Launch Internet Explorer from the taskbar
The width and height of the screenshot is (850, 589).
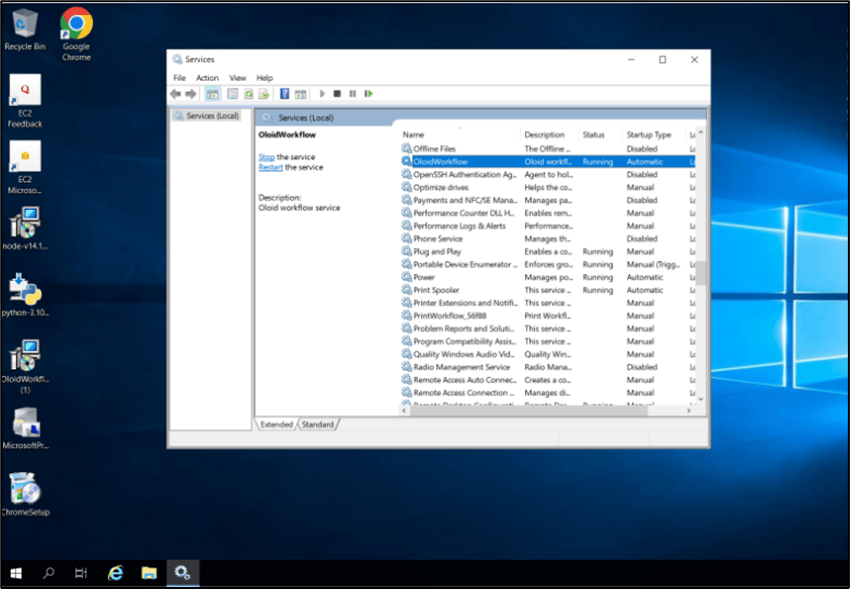point(115,573)
